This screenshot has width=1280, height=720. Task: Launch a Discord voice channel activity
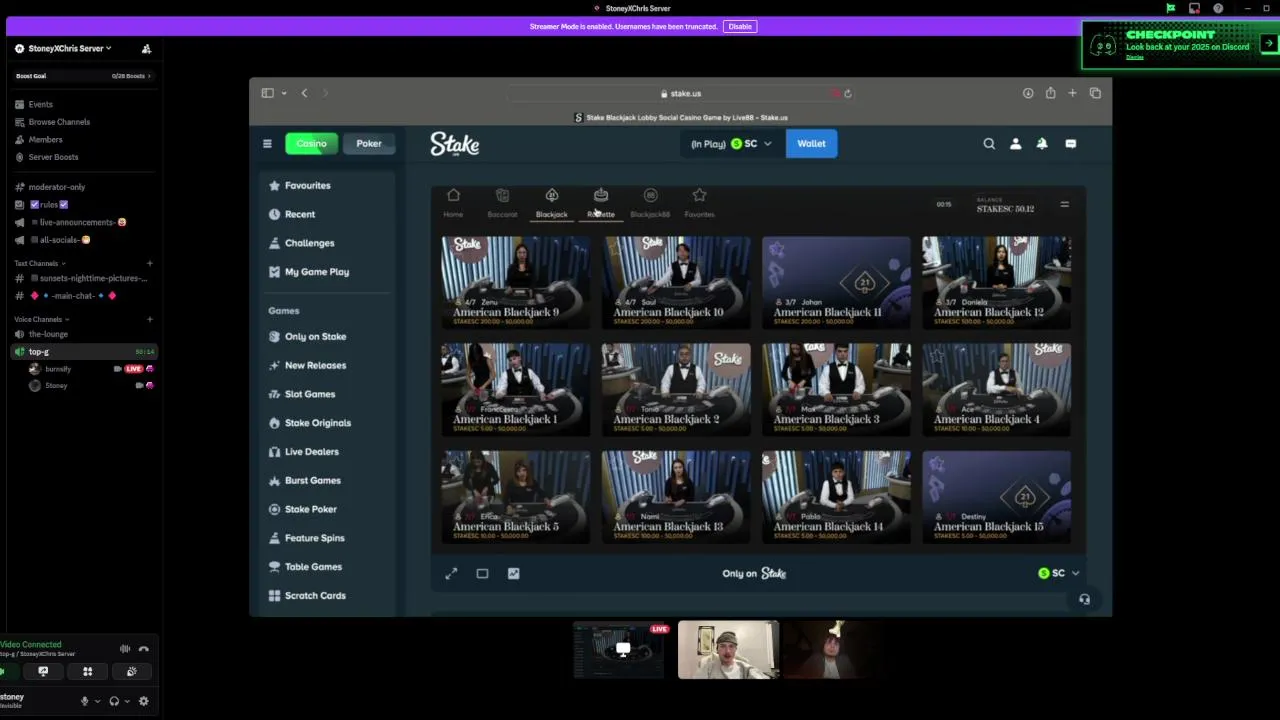click(x=87, y=672)
